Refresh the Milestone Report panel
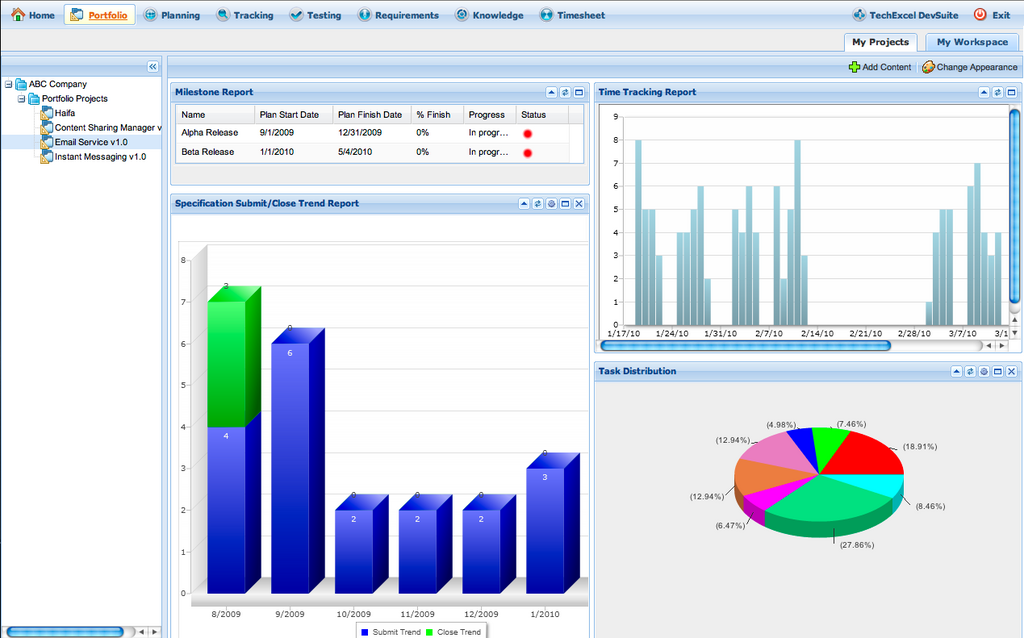Viewport: 1024px width, 638px height. click(x=565, y=93)
